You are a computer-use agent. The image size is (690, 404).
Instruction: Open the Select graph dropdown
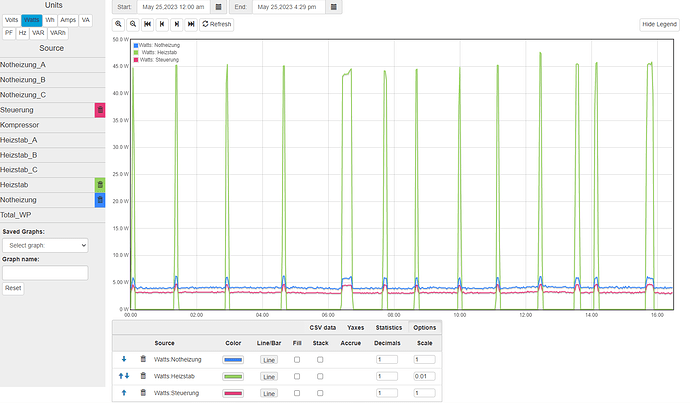click(x=45, y=245)
